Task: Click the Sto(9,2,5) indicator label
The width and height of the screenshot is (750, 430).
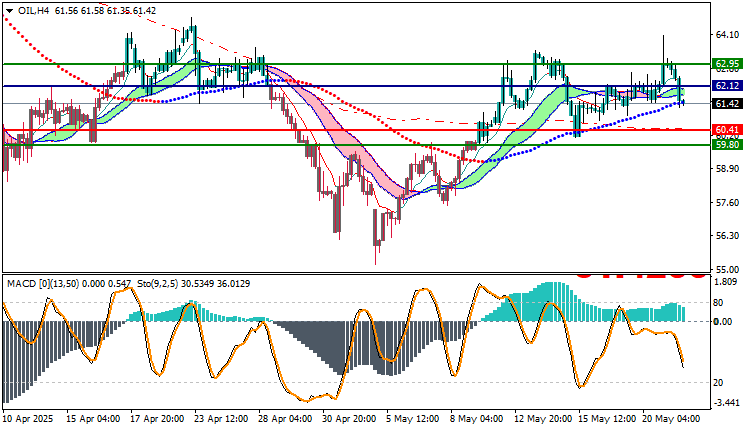Action: click(x=157, y=284)
